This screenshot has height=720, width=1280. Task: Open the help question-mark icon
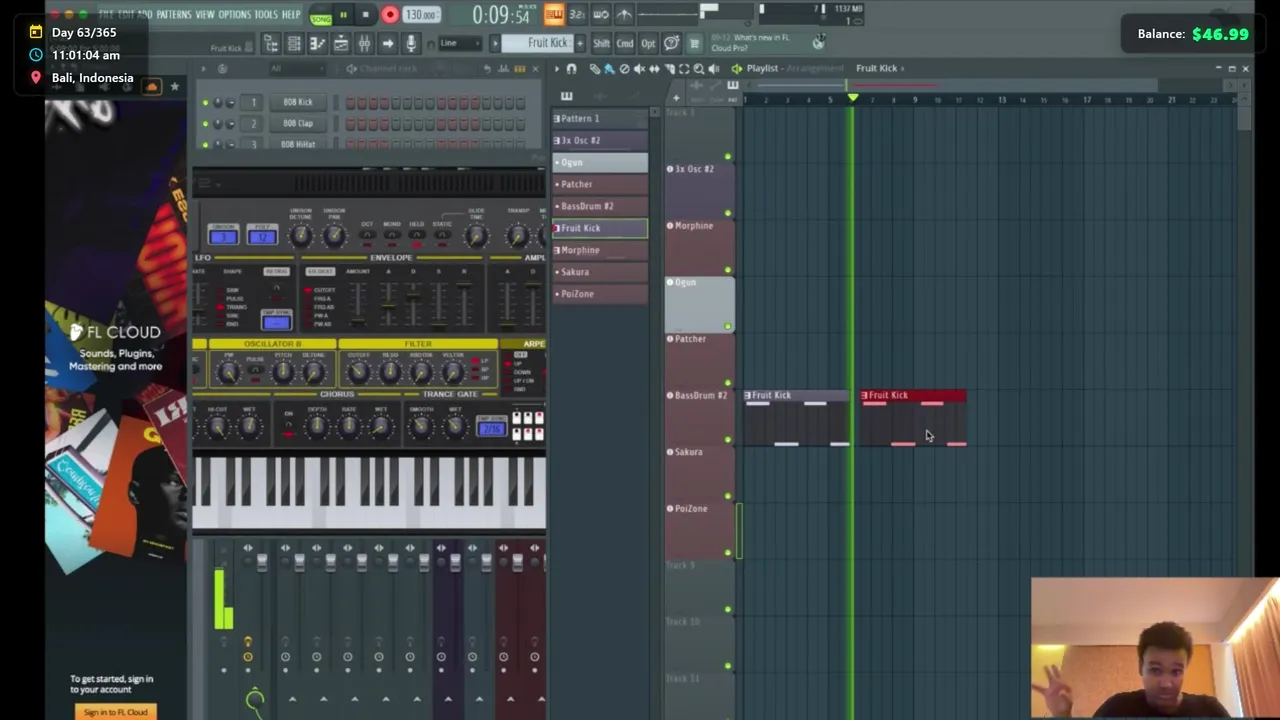(671, 43)
